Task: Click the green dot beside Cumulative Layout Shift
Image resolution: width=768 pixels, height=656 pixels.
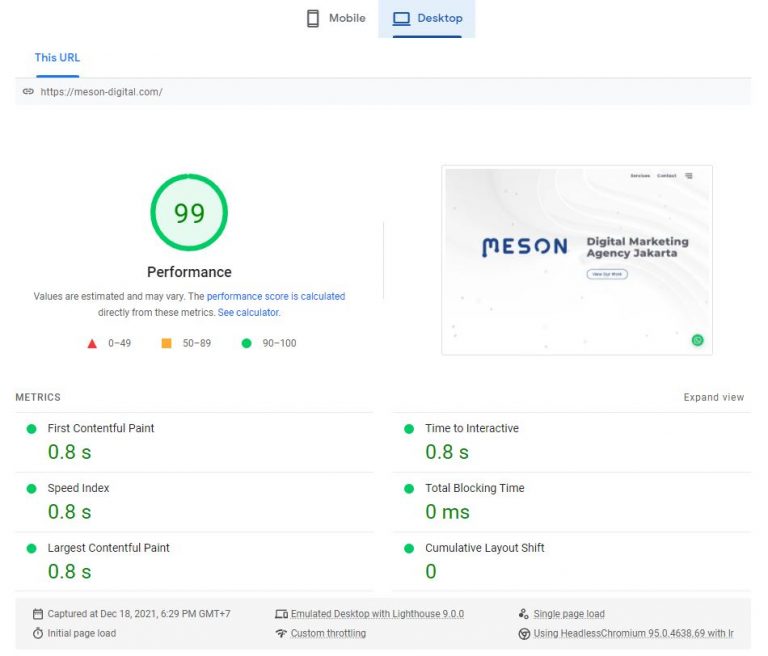Action: [409, 549]
